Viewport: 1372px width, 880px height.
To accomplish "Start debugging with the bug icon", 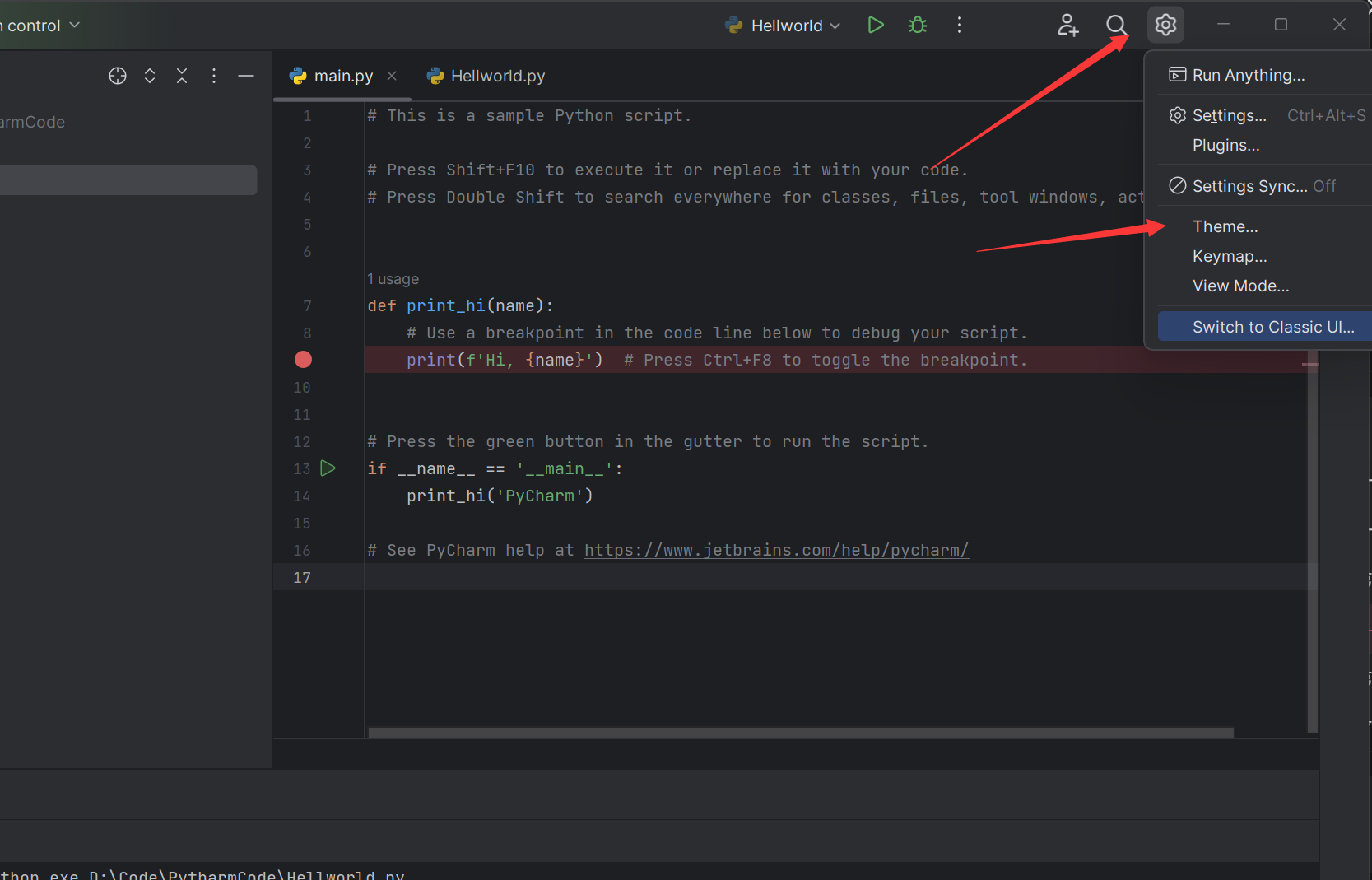I will click(x=918, y=25).
